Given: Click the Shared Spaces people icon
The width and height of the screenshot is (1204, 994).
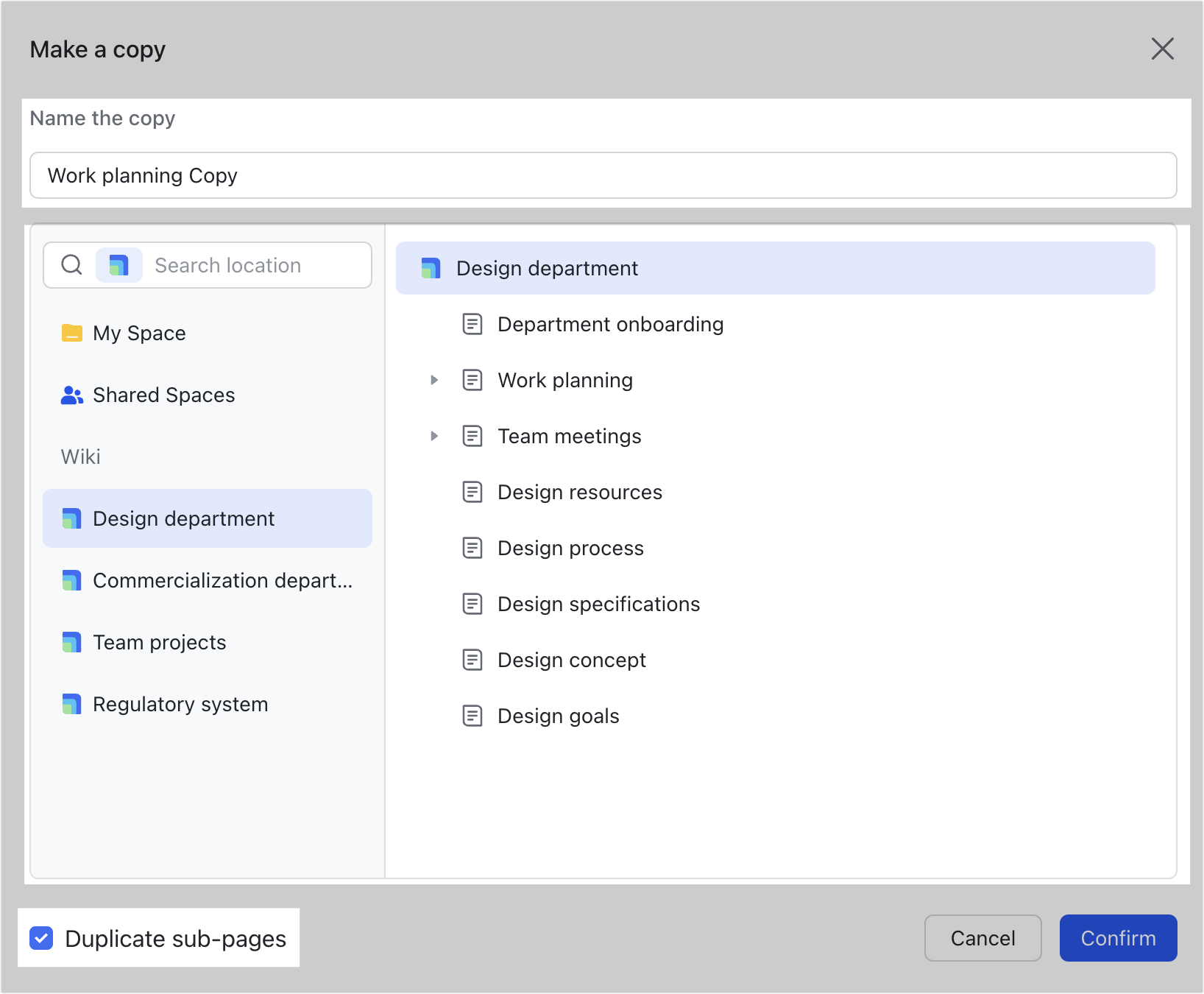Looking at the screenshot, I should 71,395.
